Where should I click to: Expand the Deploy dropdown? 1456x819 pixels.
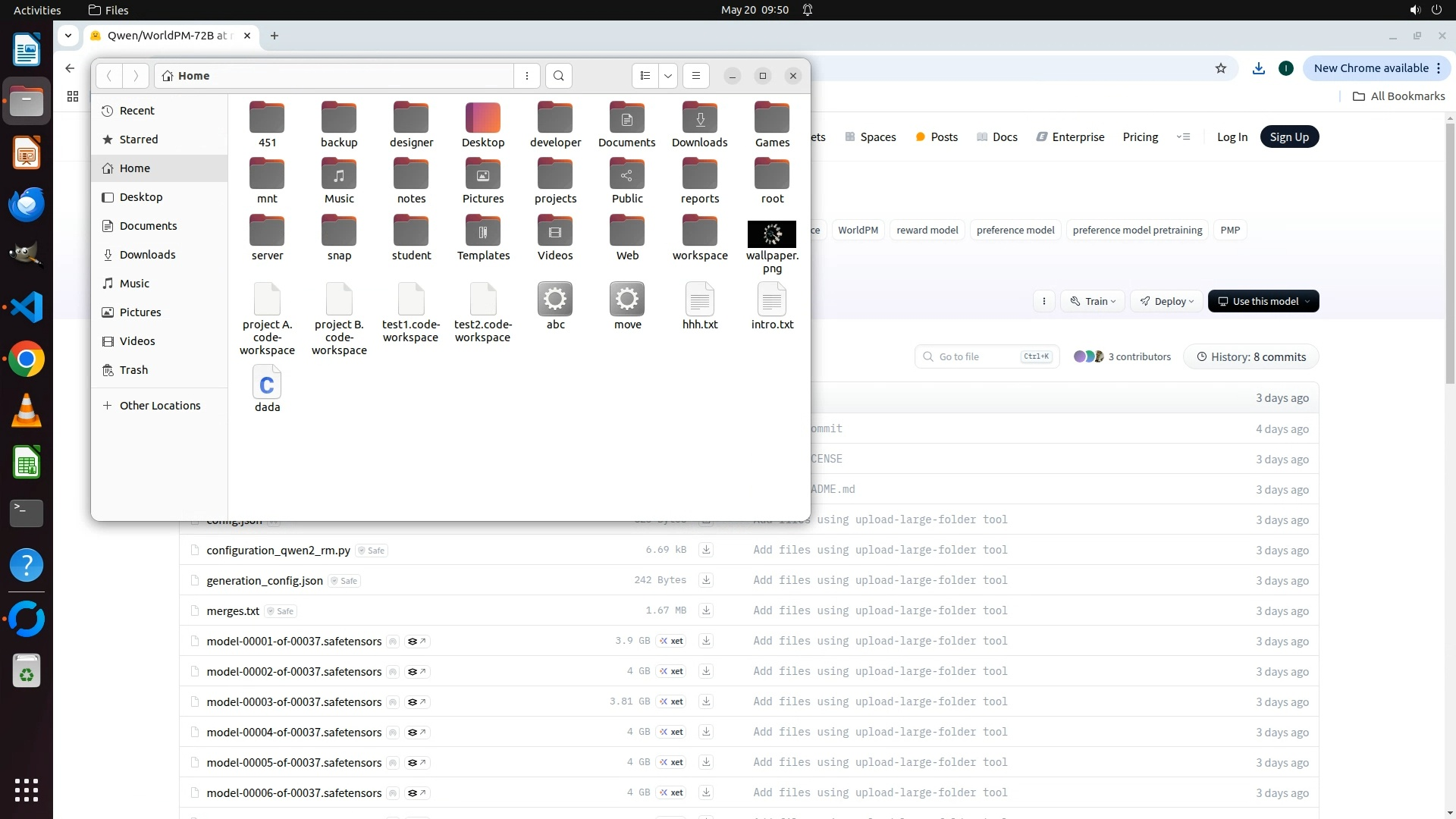pyautogui.click(x=1167, y=301)
